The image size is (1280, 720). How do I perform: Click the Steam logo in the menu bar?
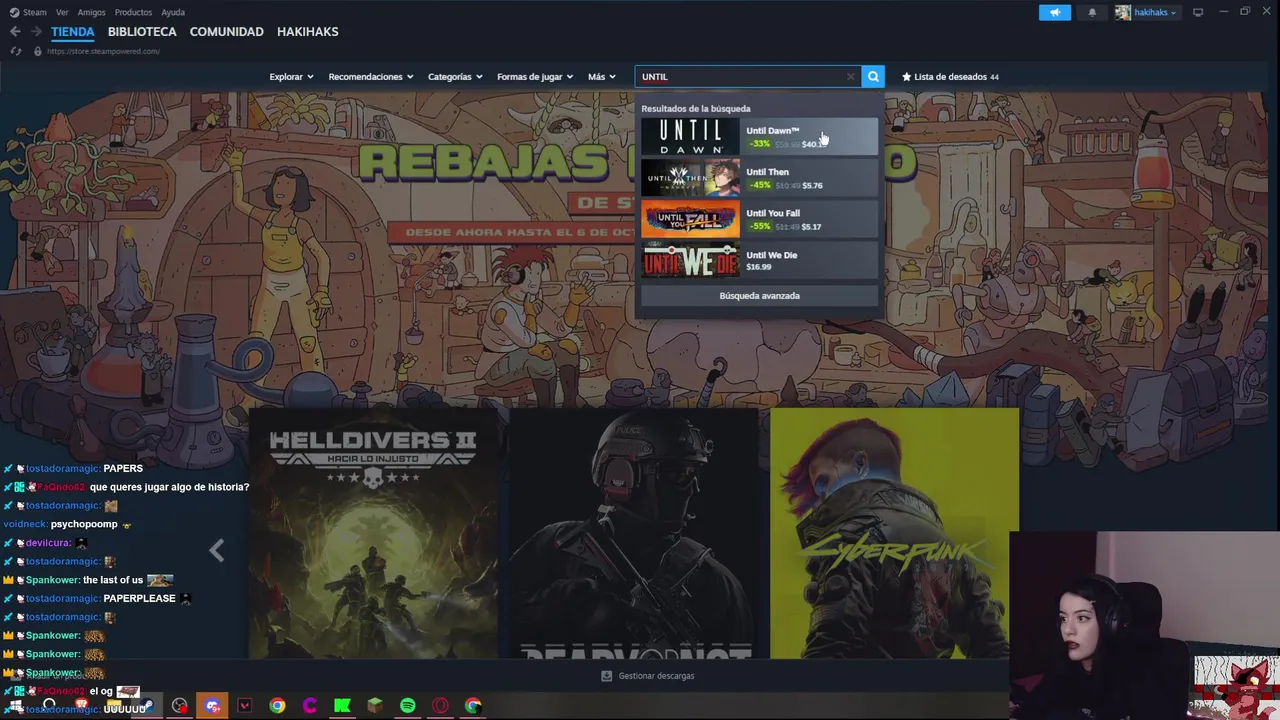coord(14,12)
